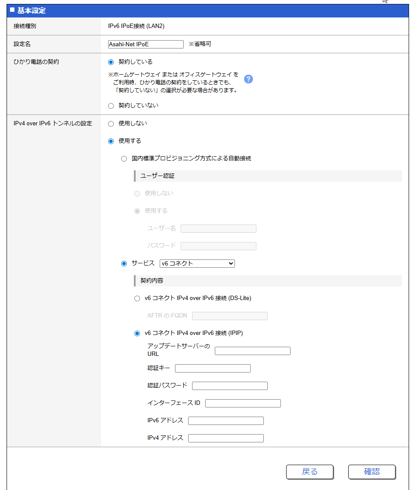Open the サービス v6 コネクト dropdown
Viewport: 420px width, 490px height.
click(x=197, y=263)
